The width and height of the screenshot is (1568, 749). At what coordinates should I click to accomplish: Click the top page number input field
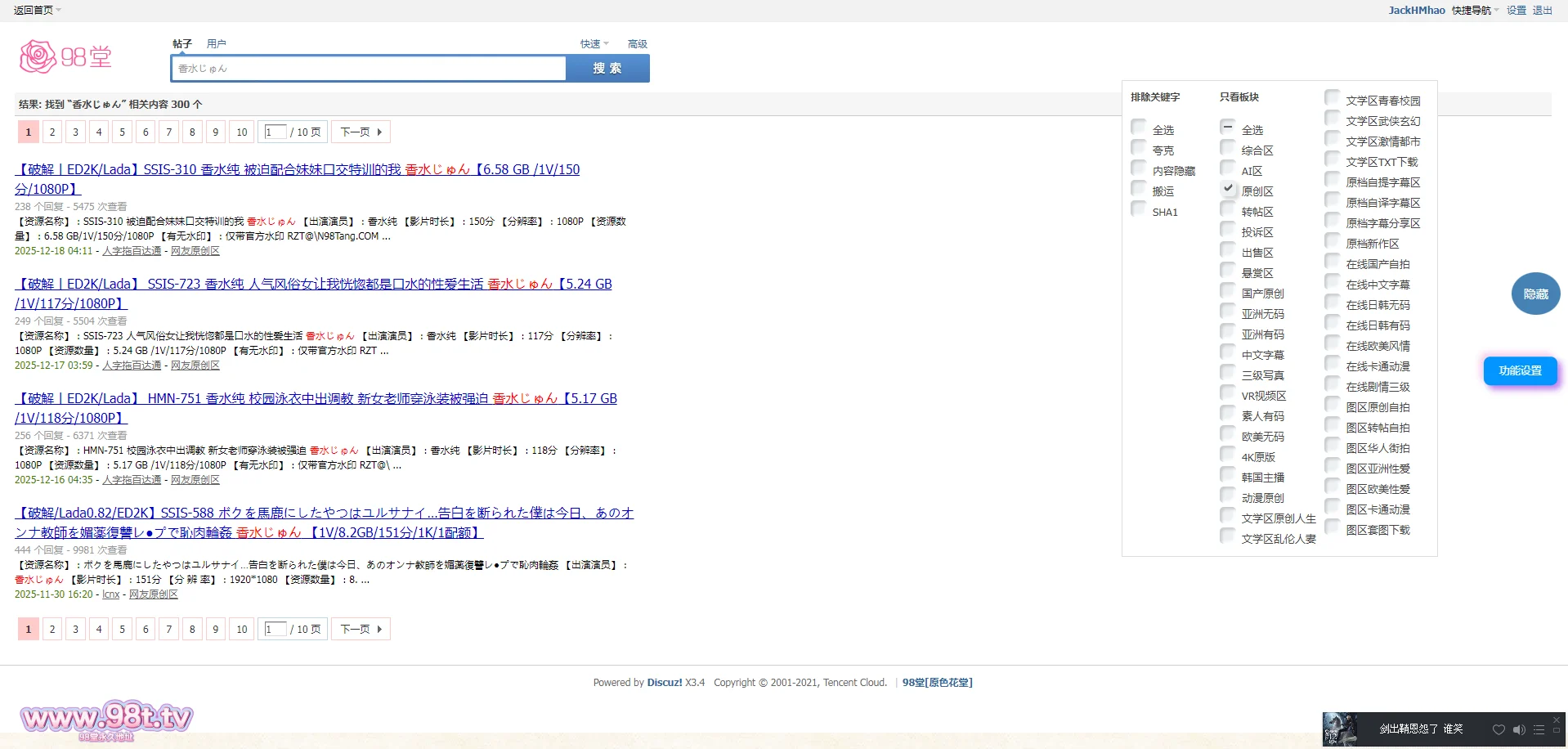(x=276, y=132)
